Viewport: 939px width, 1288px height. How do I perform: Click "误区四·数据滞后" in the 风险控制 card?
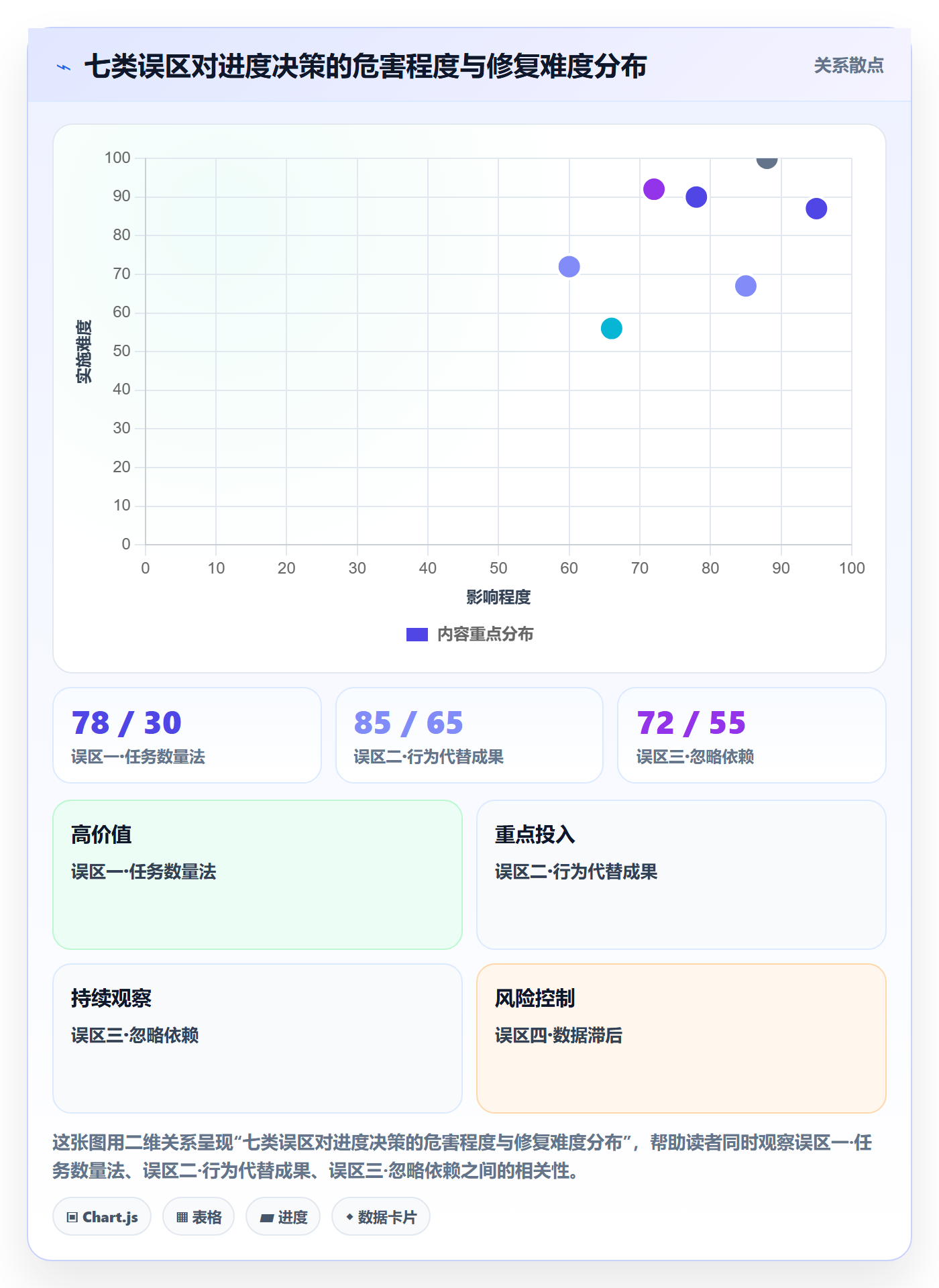tap(559, 1035)
